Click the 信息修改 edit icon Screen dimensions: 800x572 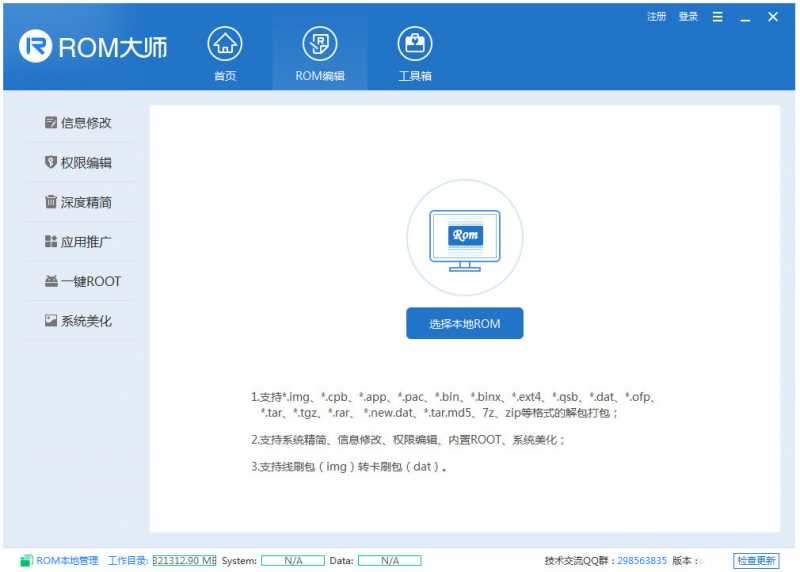[x=51, y=122]
